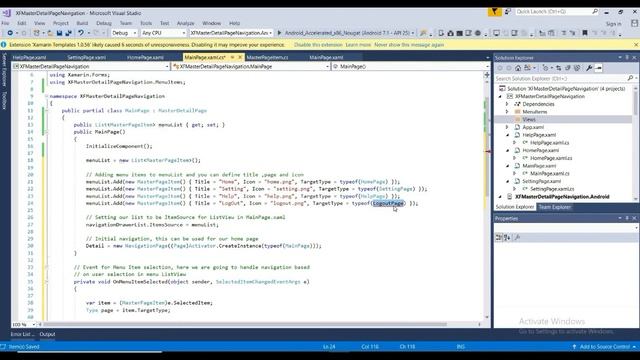Click the Quick Launch search magnifier
Viewport: 640px width, 360px height.
click(x=595, y=12)
